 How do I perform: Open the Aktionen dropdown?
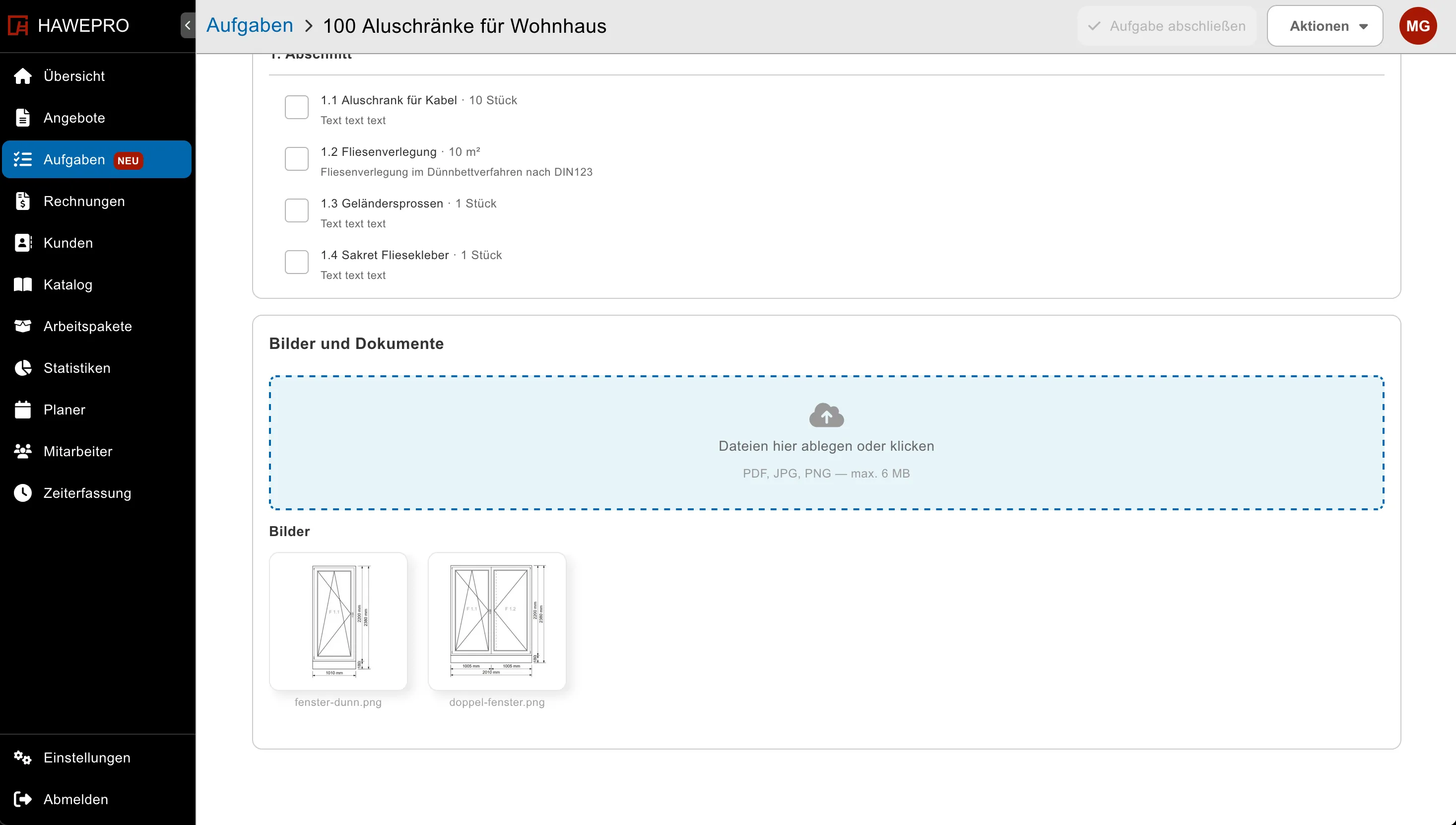[x=1324, y=26]
